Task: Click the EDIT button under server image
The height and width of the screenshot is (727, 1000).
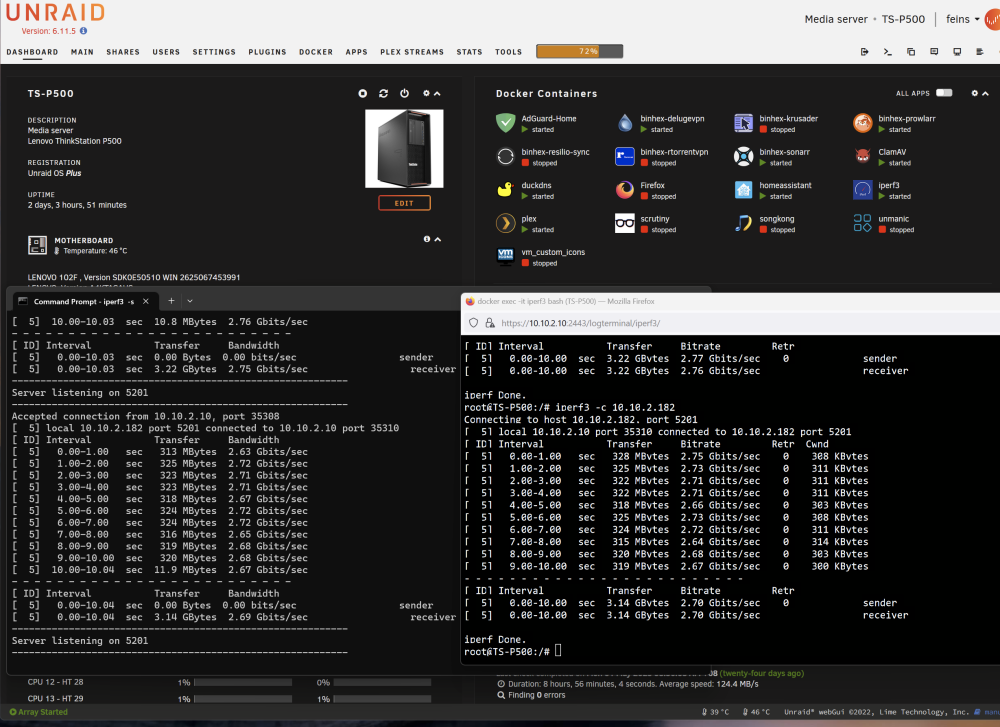Action: 404,203
